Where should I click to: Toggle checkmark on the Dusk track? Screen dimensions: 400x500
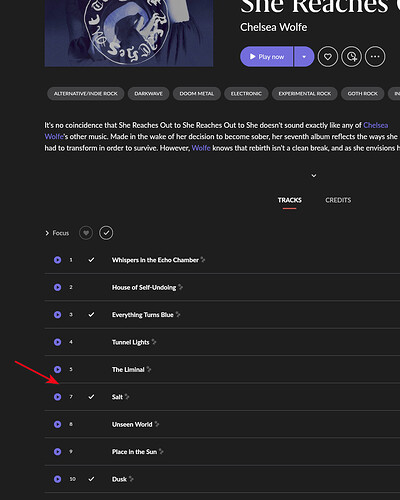91,479
